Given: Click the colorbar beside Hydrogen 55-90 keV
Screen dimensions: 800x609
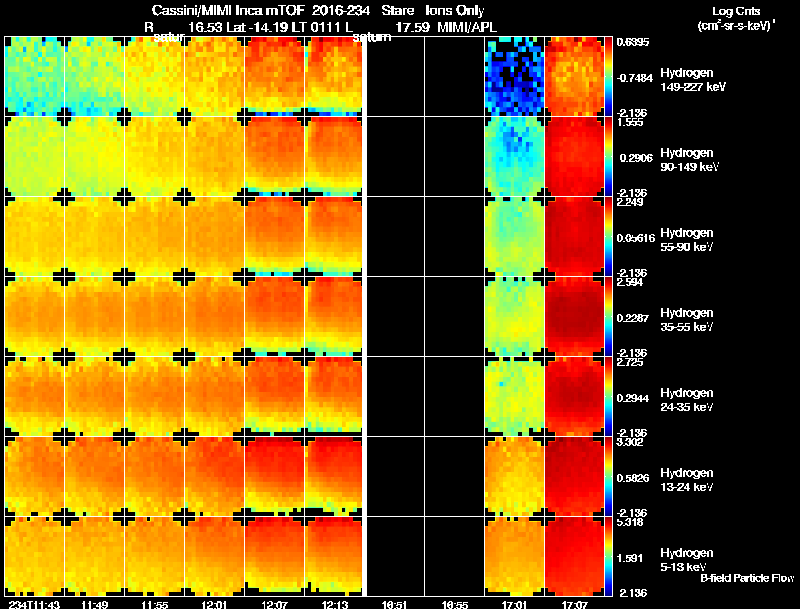Looking at the screenshot, I should click(x=608, y=237).
